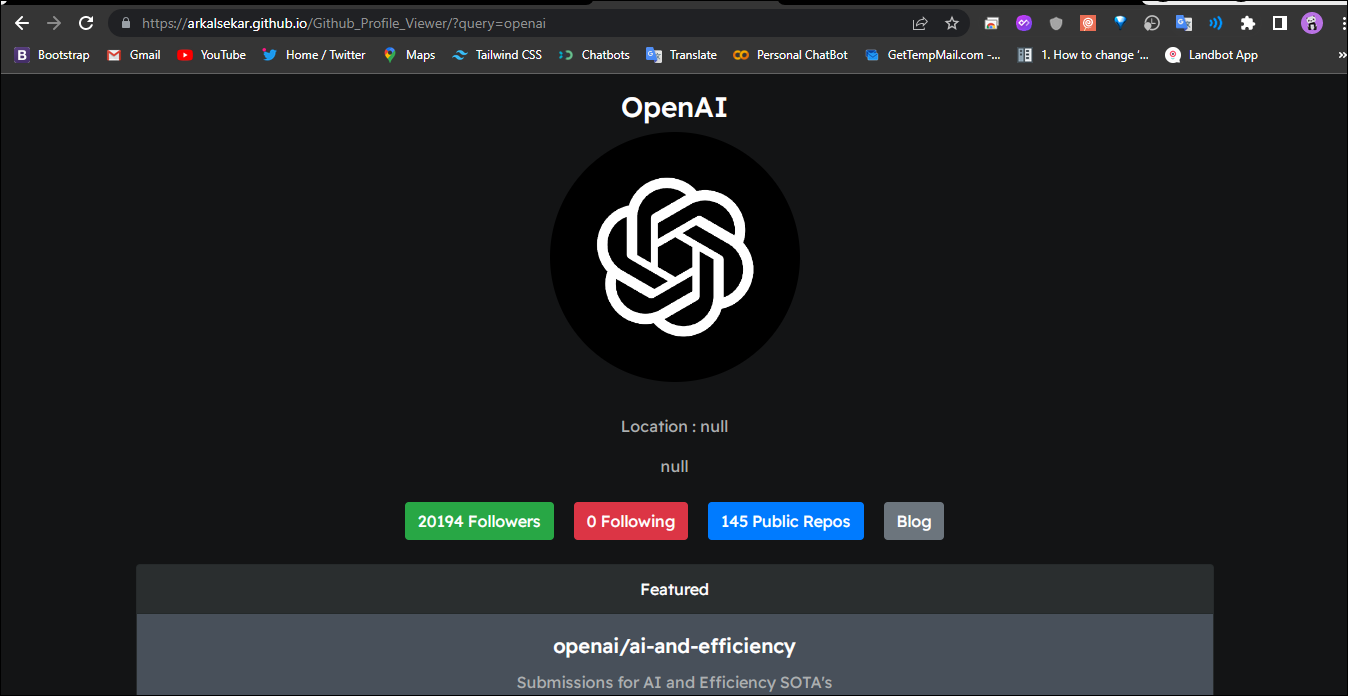Open the Personal ChatBot bookmark

pos(791,55)
